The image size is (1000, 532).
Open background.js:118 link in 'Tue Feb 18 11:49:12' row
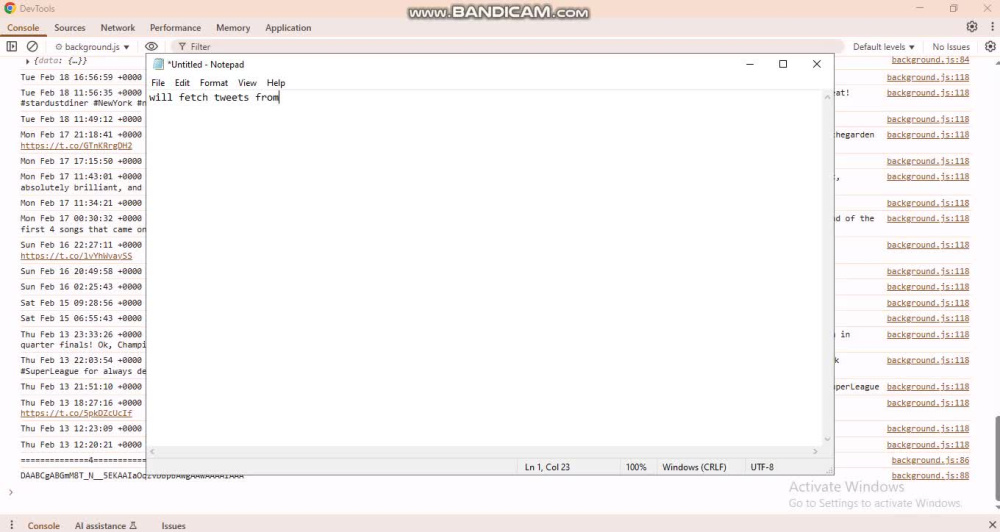pos(927,119)
